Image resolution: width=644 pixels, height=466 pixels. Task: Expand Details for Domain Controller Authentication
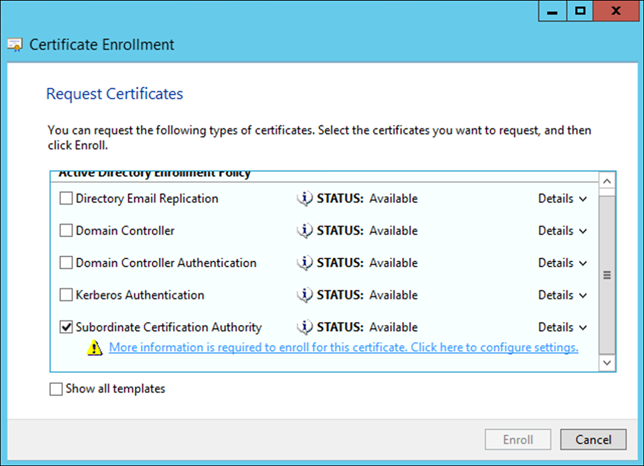click(562, 263)
